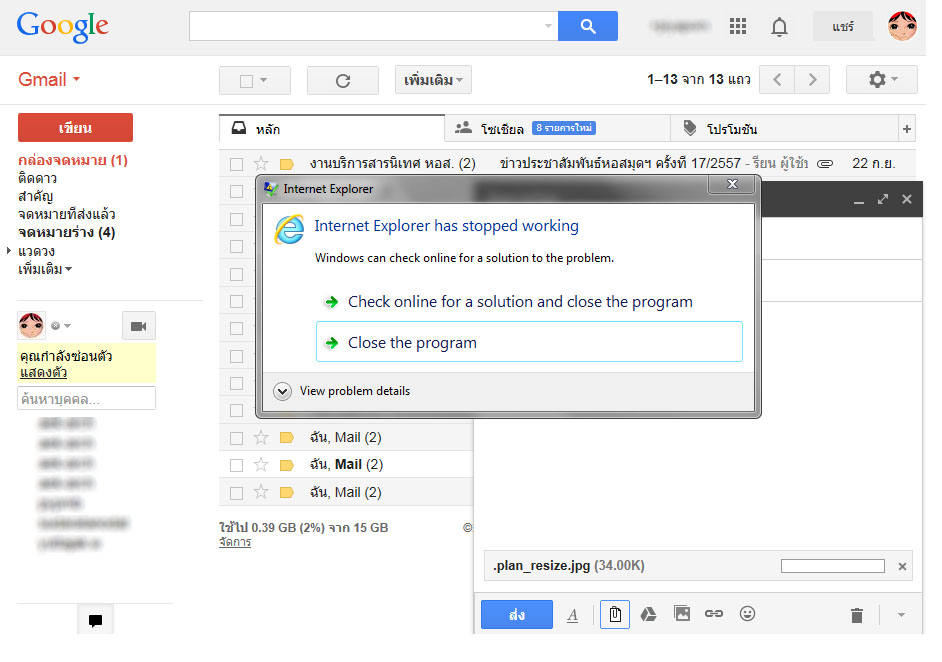Image resolution: width=942 pixels, height=662 pixels.
Task: Open the chat bubble icon at bottom
Action: [x=95, y=620]
